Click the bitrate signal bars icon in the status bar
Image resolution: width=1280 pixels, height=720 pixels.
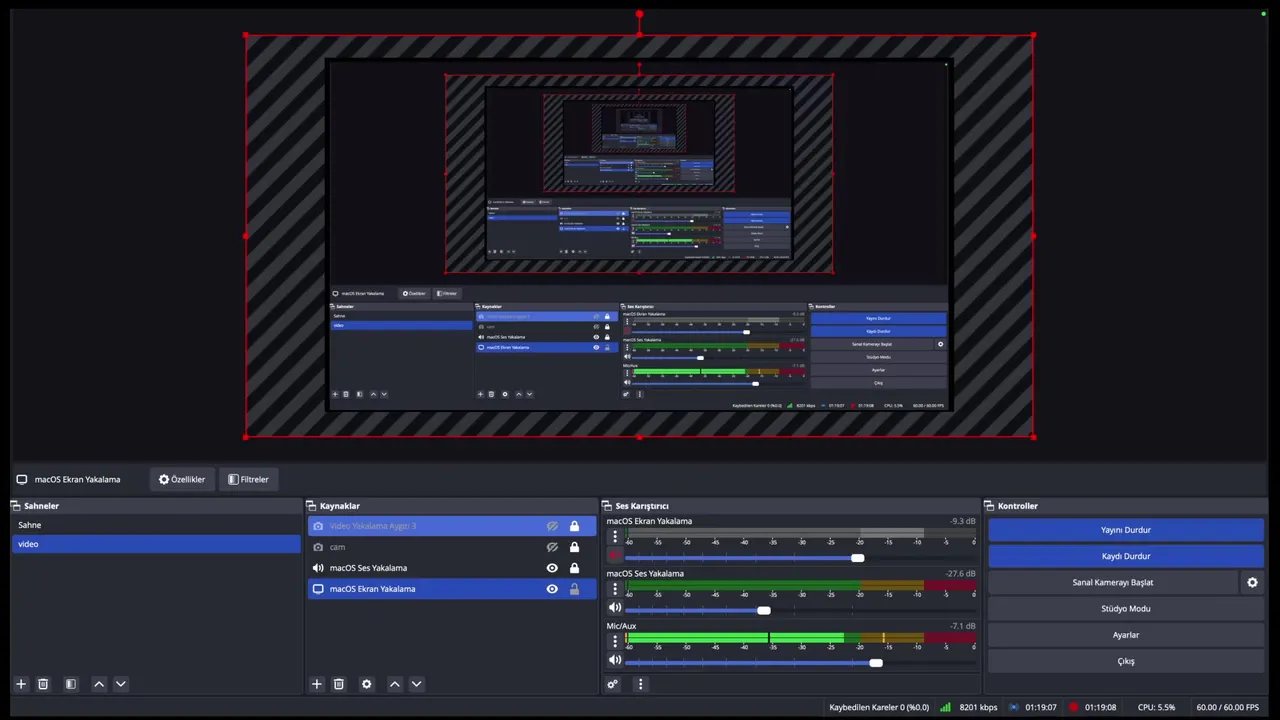945,707
